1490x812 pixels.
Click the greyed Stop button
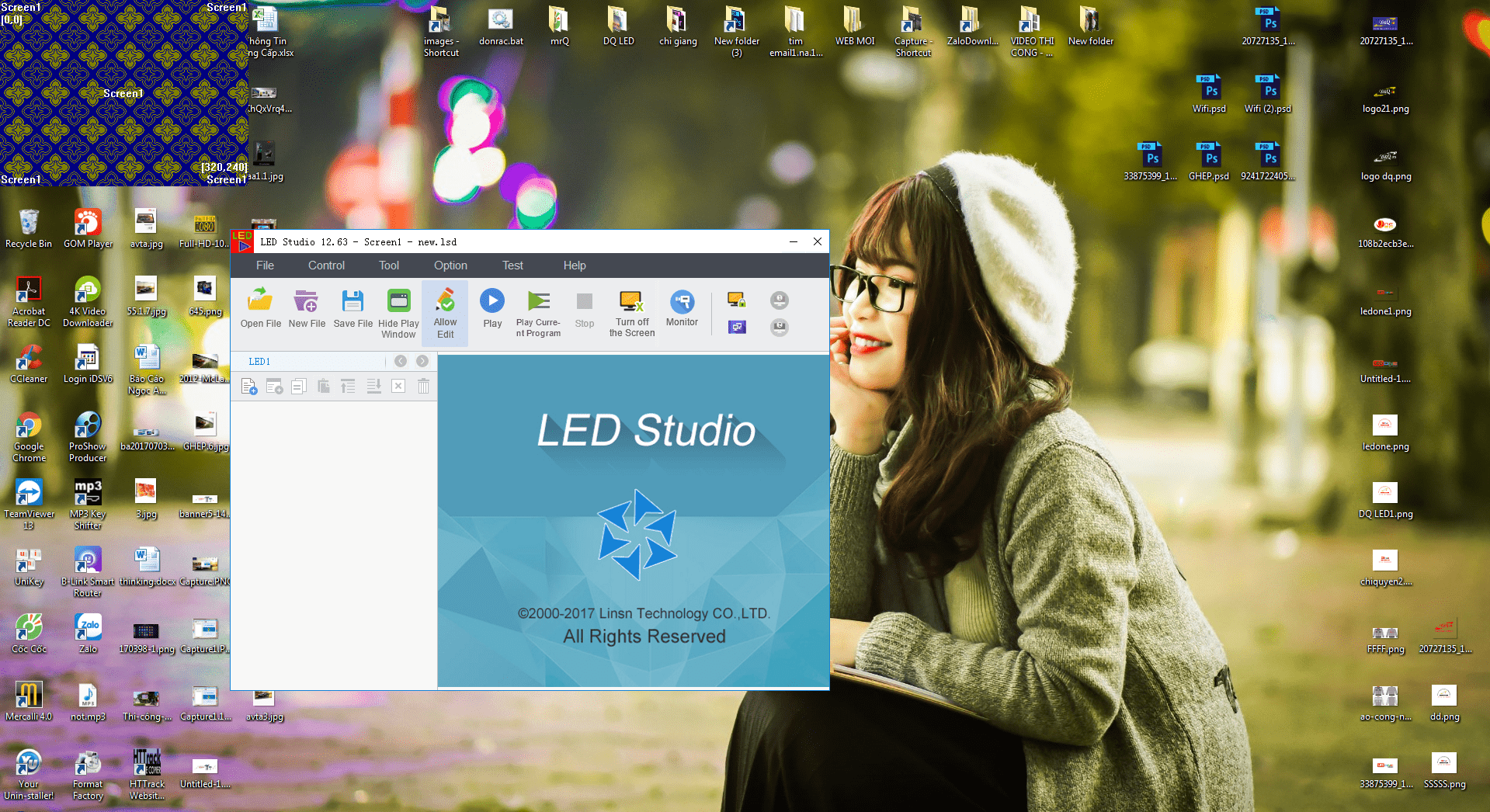[x=585, y=308]
